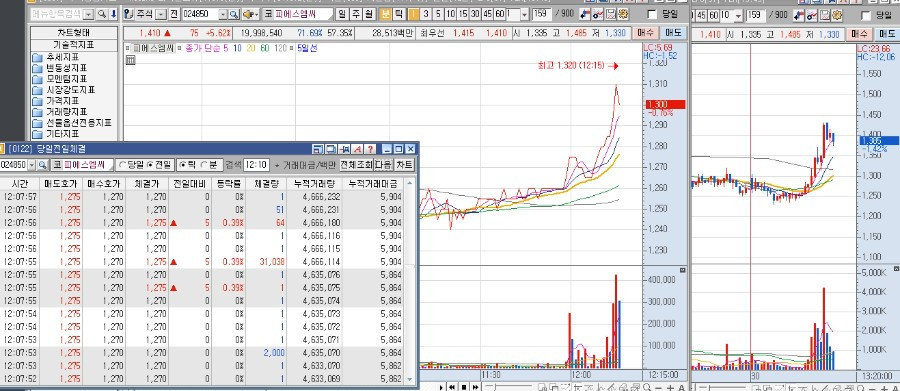This screenshot has height=391, width=900.
Task: Click the stock code search magnifier icon
Action: click(235, 14)
